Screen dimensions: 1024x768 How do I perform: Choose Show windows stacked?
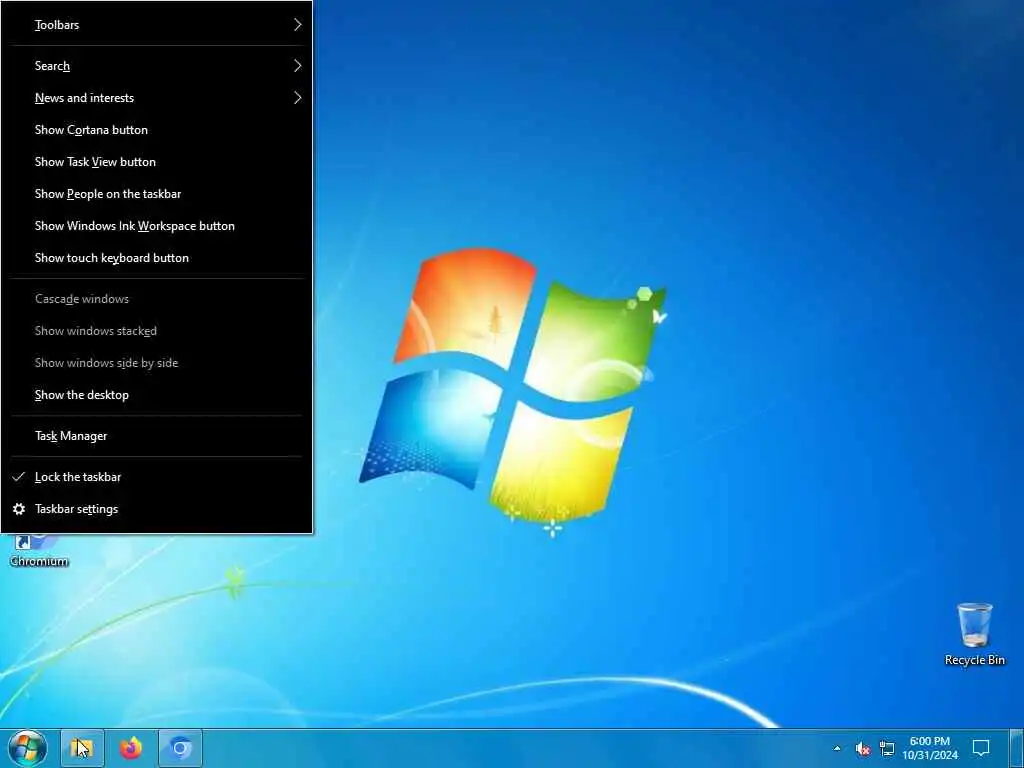click(x=157, y=331)
